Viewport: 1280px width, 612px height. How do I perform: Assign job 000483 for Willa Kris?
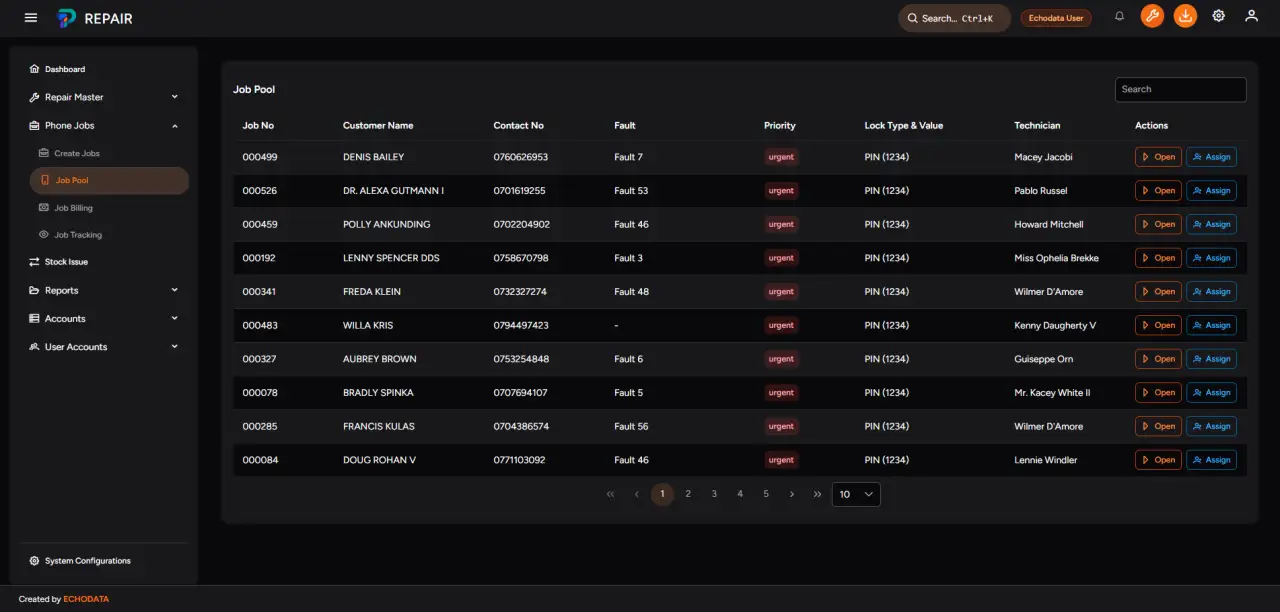click(x=1211, y=325)
